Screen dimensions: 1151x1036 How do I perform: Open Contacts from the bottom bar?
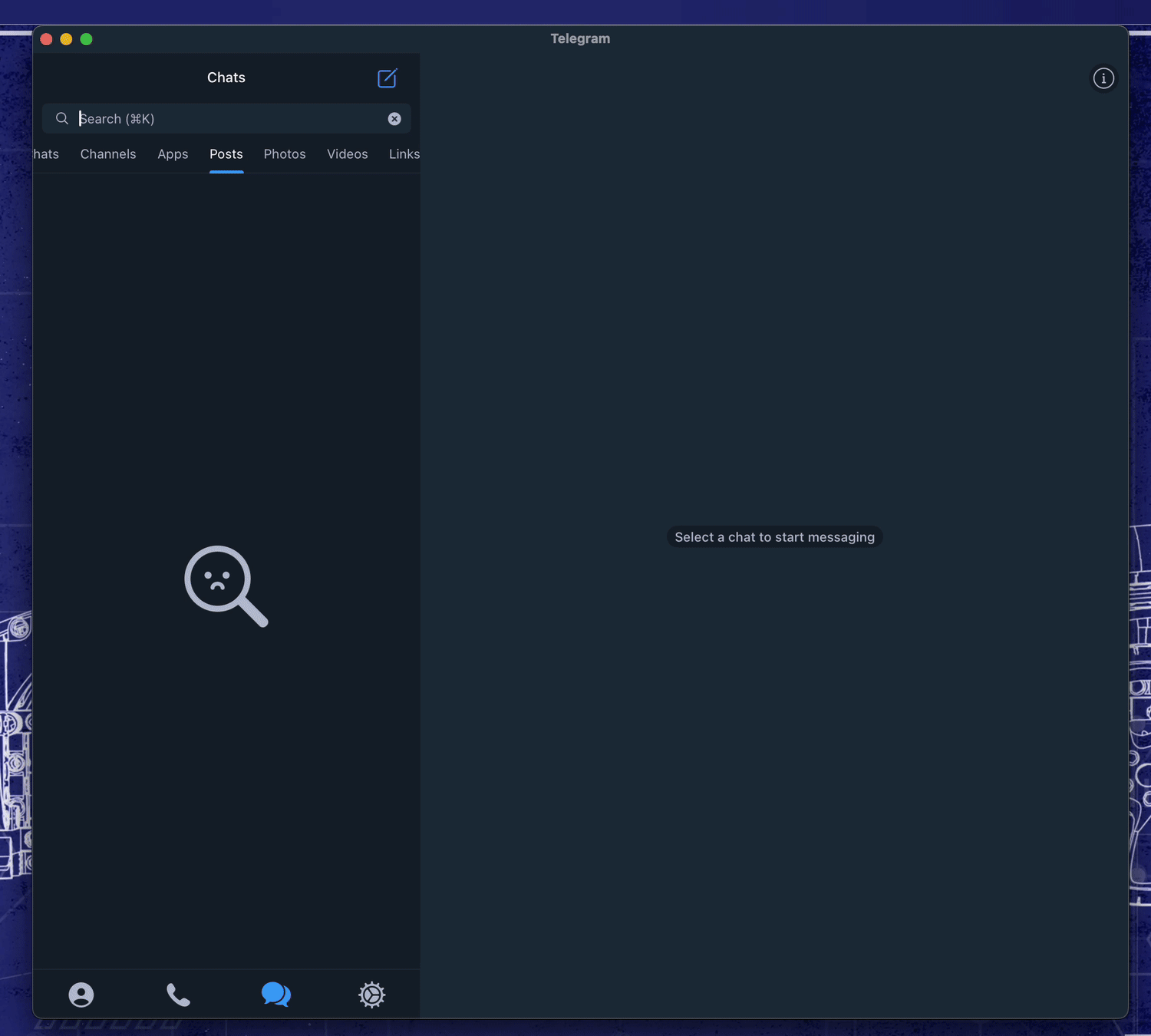click(x=81, y=995)
